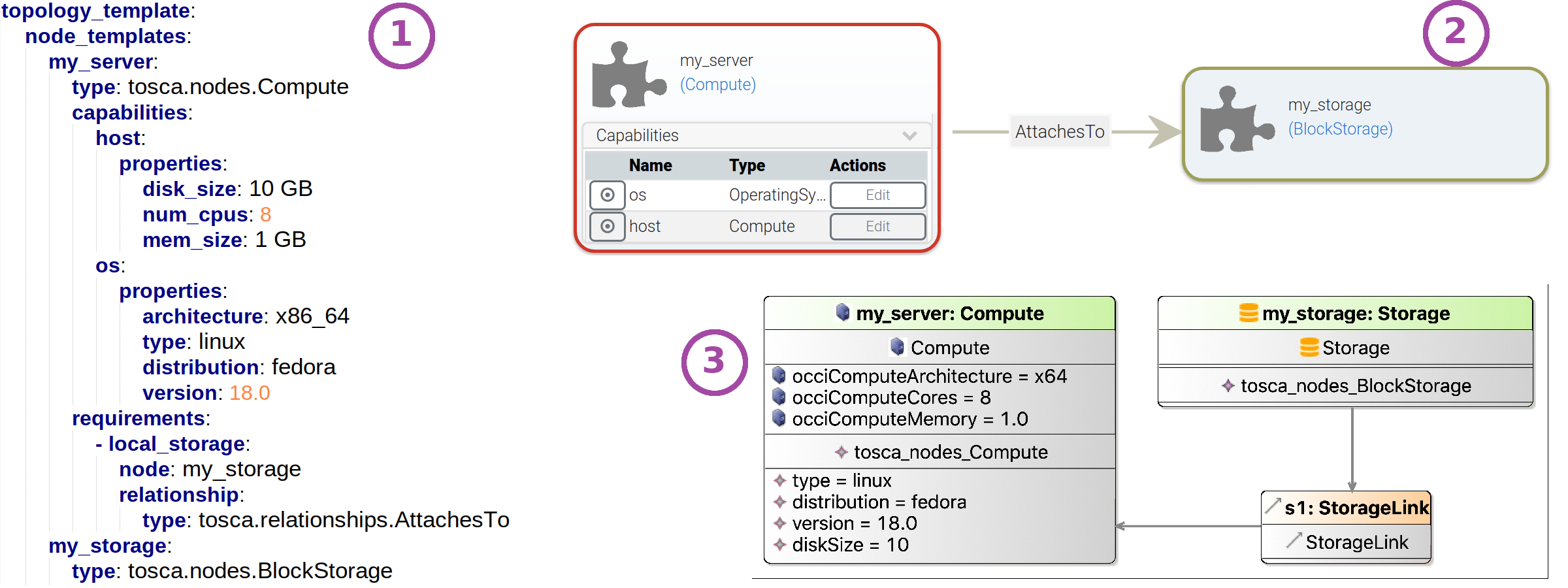
Task: Click the Edit button for host capability
Action: tap(877, 227)
